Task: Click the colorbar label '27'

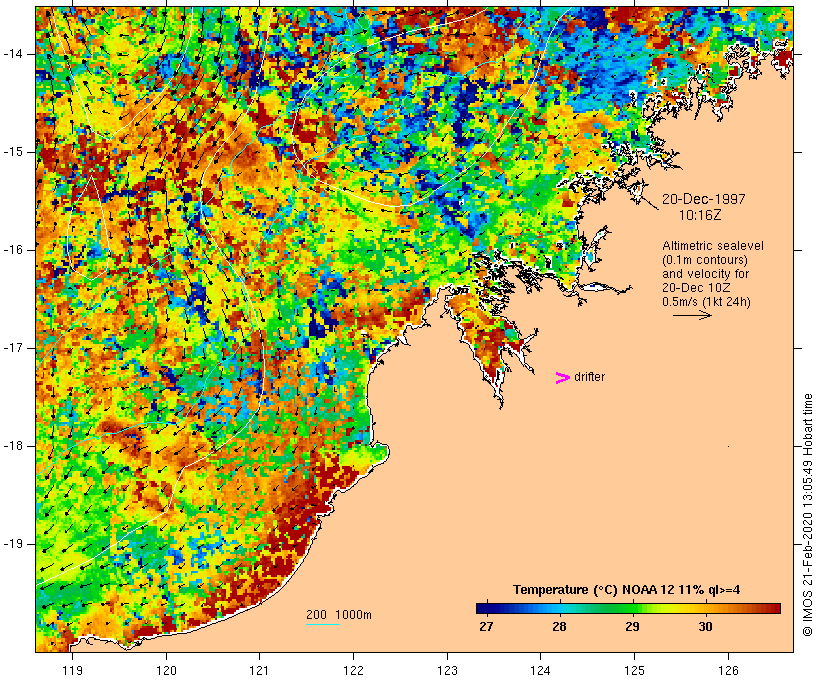Action: pos(486,626)
